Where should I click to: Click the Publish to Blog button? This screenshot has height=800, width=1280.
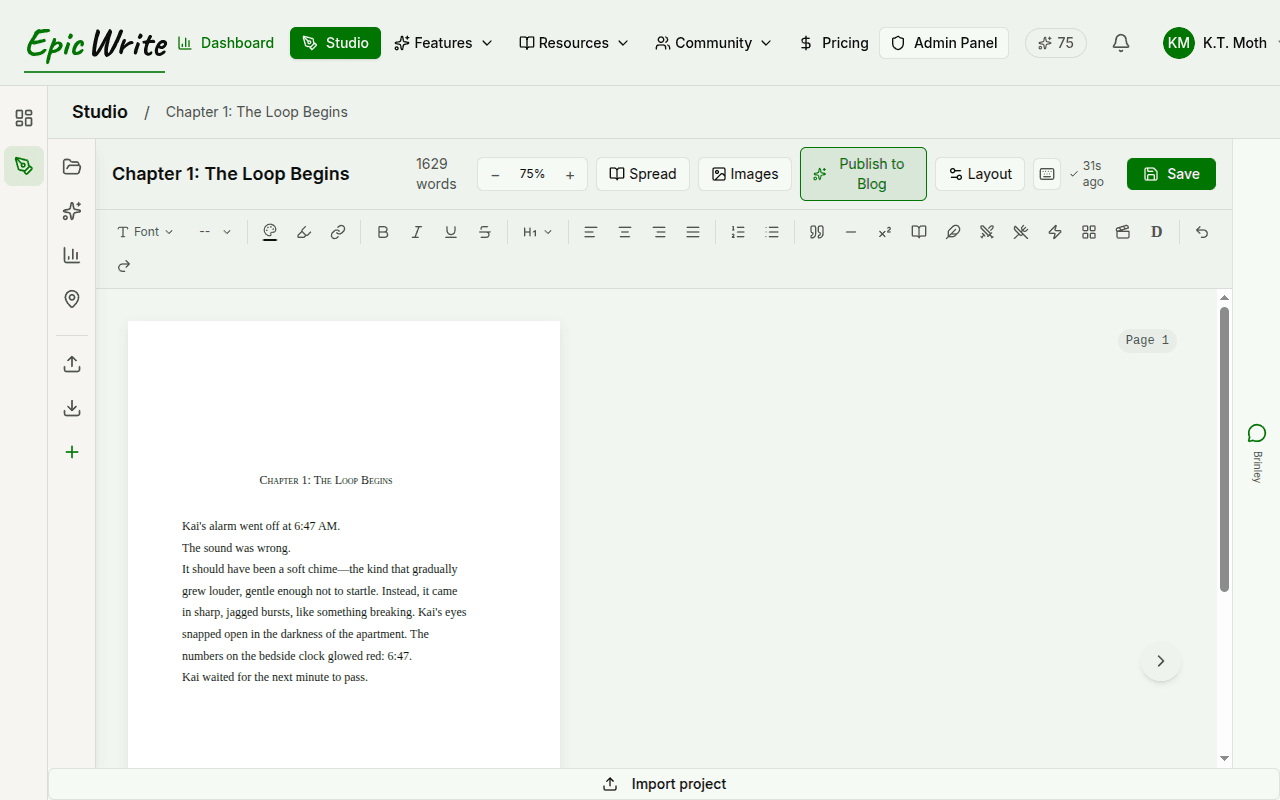pyautogui.click(x=863, y=173)
